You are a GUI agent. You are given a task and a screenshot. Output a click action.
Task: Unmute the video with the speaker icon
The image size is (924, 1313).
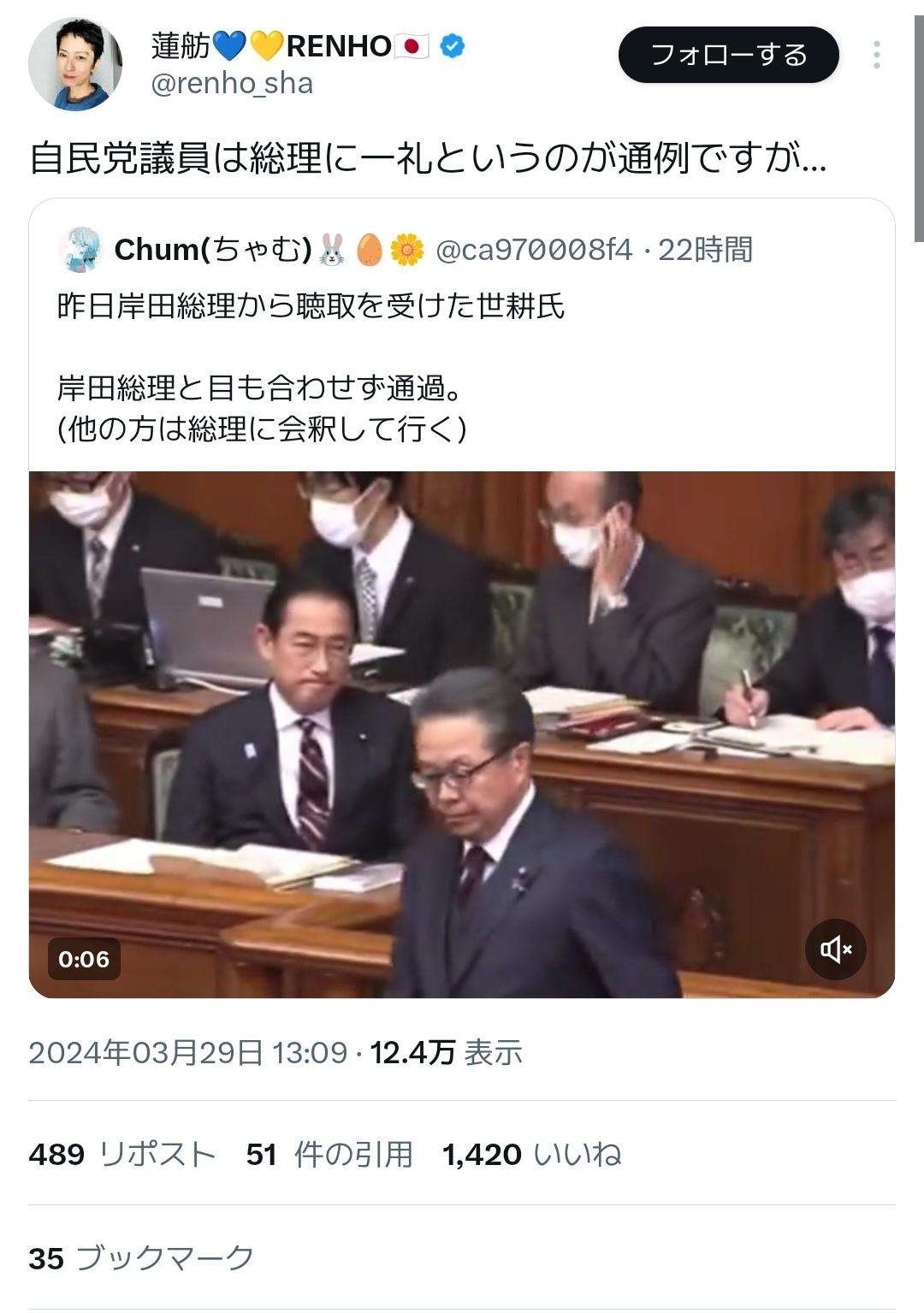click(836, 949)
